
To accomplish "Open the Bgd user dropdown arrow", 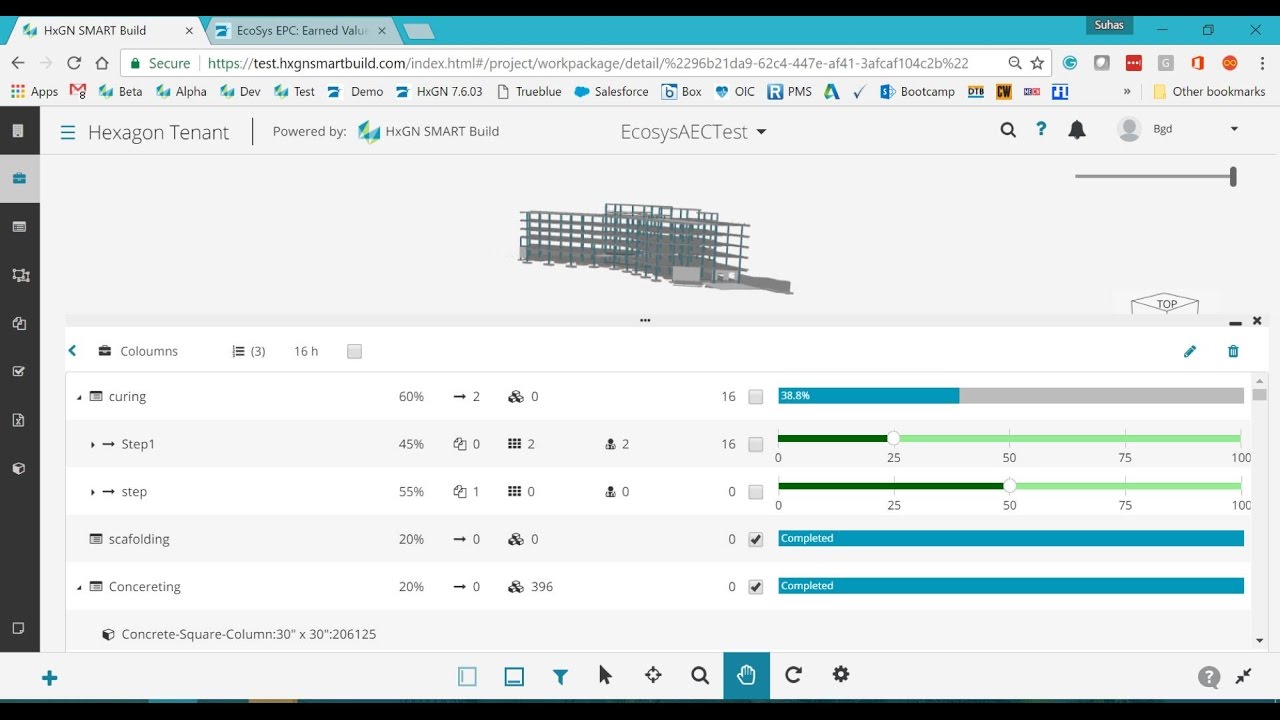I will pyautogui.click(x=1234, y=129).
